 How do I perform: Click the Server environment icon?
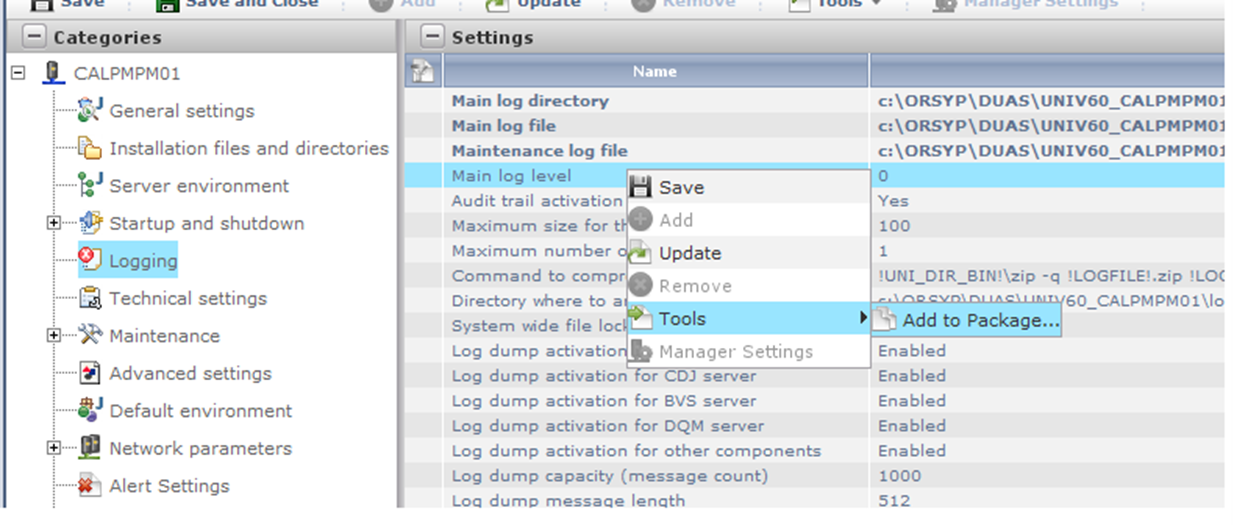(91, 186)
